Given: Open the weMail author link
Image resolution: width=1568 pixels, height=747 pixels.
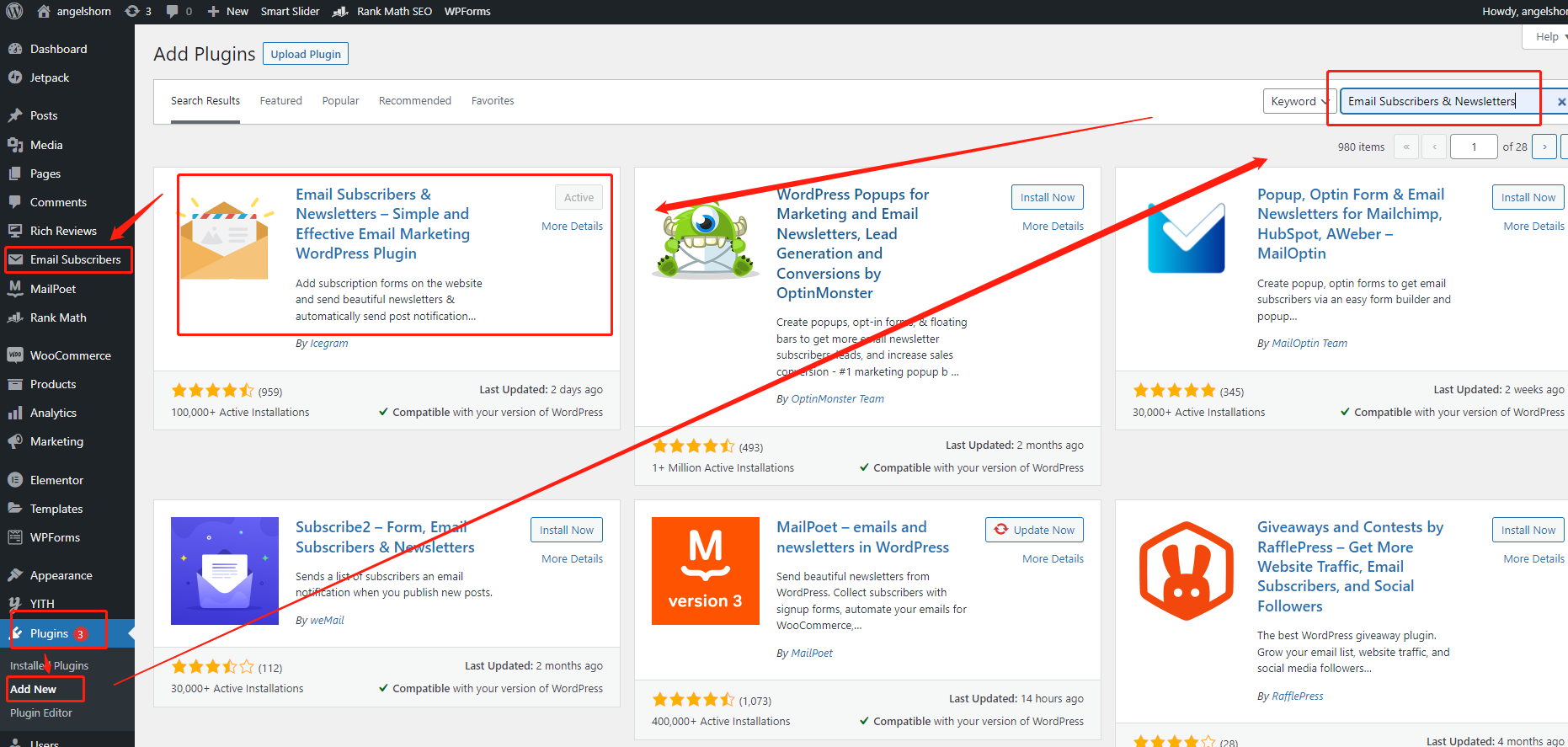Looking at the screenshot, I should (x=327, y=620).
